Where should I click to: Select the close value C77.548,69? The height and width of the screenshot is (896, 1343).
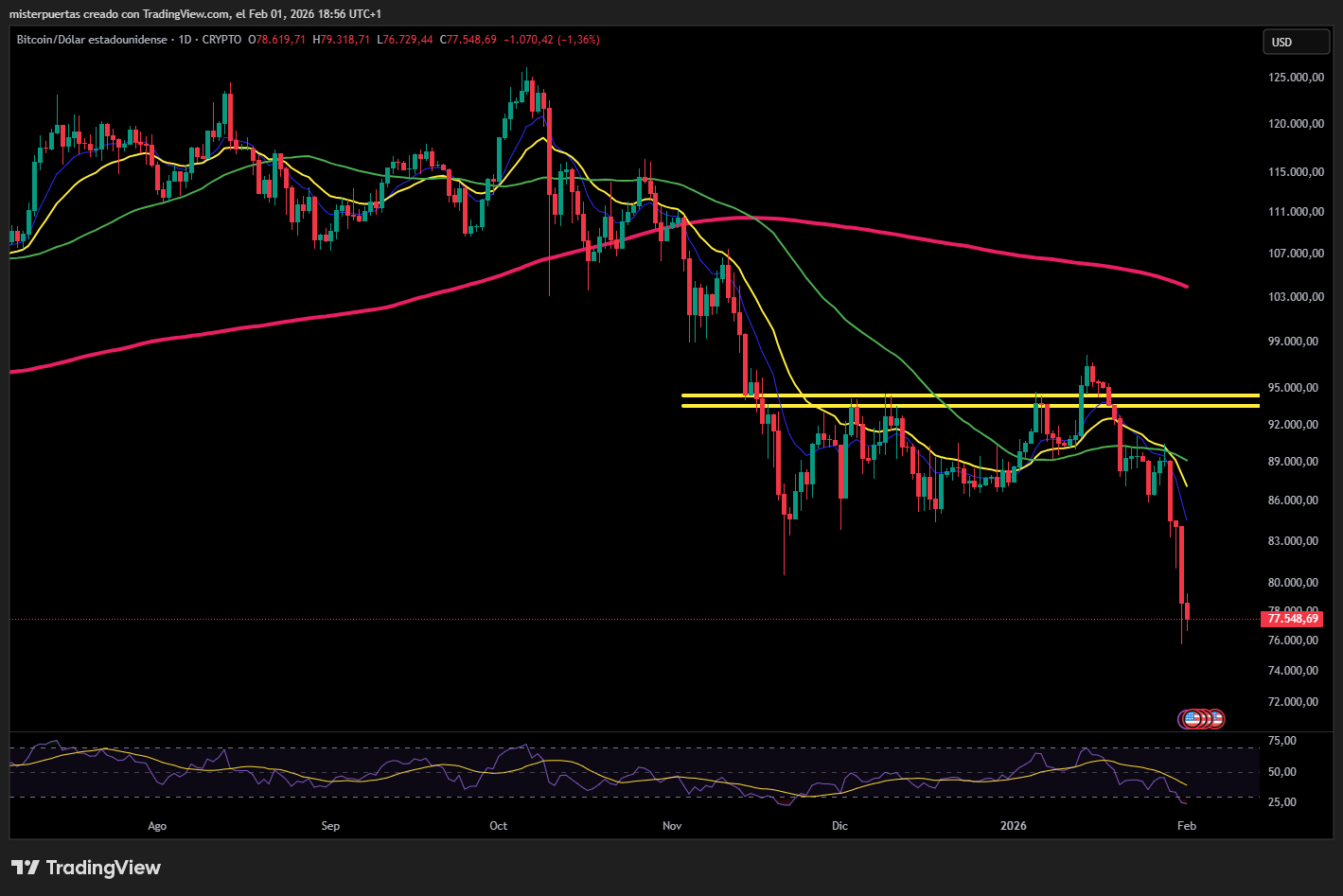pyautogui.click(x=468, y=40)
